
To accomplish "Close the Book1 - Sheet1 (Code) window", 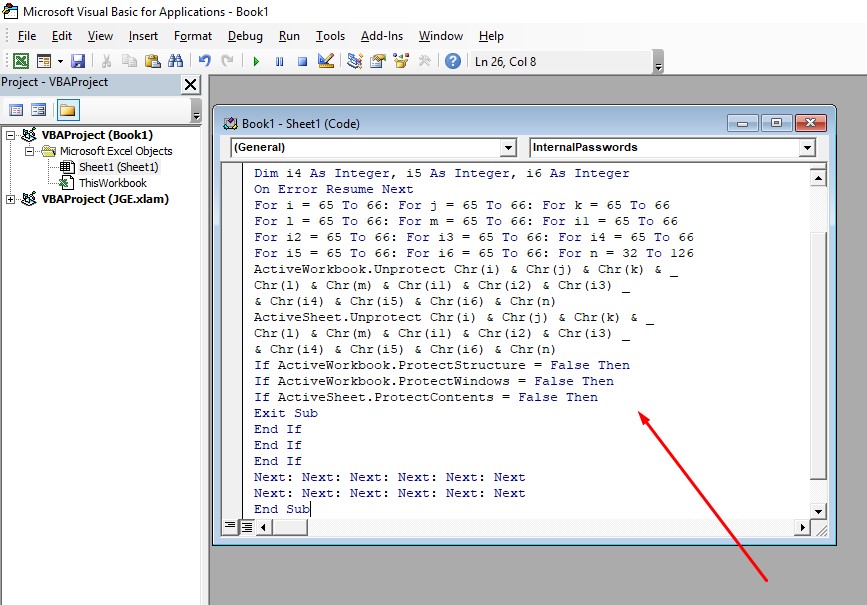I will [811, 123].
